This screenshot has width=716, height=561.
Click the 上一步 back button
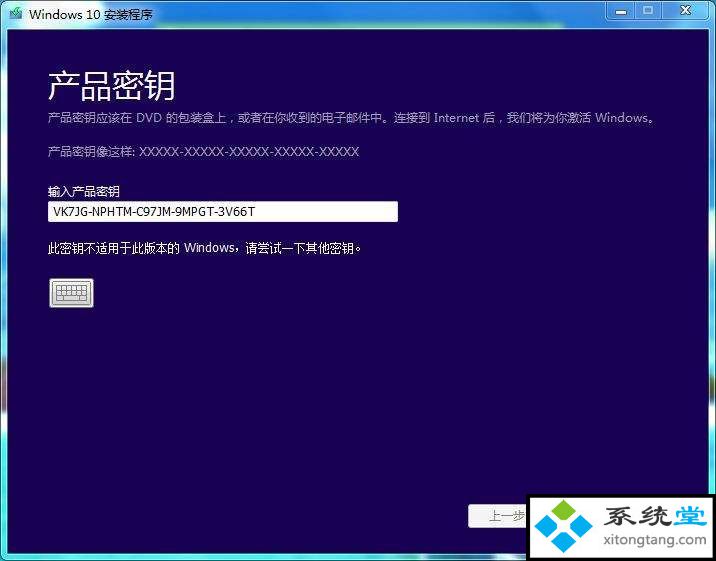(498, 516)
